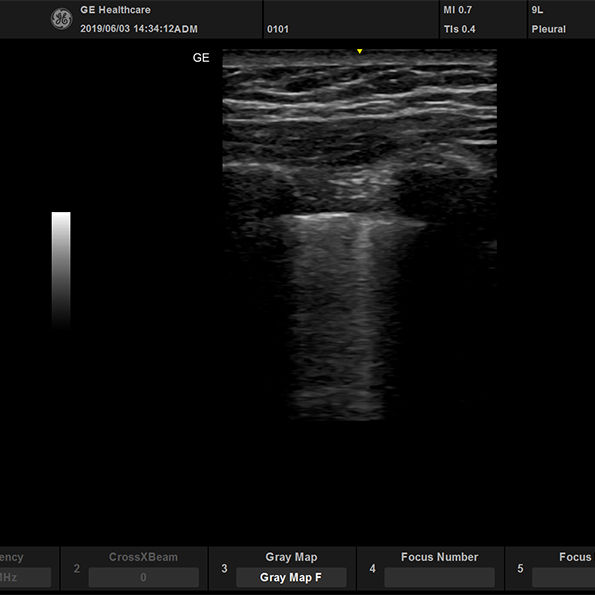Image resolution: width=595 pixels, height=595 pixels.
Task: Click the yellow probe orientation marker
Action: point(359,51)
